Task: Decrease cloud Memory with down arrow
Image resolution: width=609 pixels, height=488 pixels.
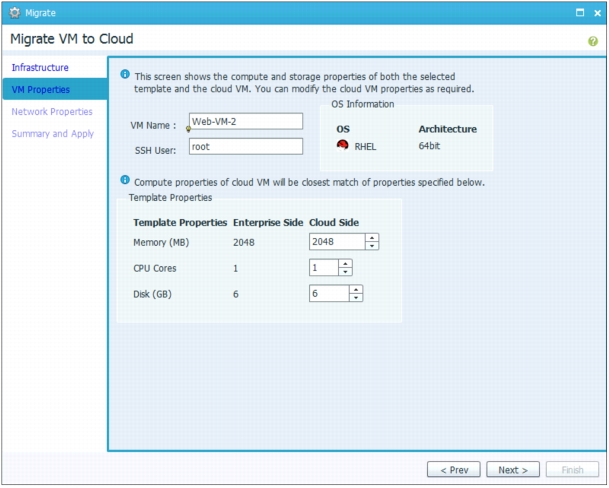Action: pyautogui.click(x=372, y=246)
